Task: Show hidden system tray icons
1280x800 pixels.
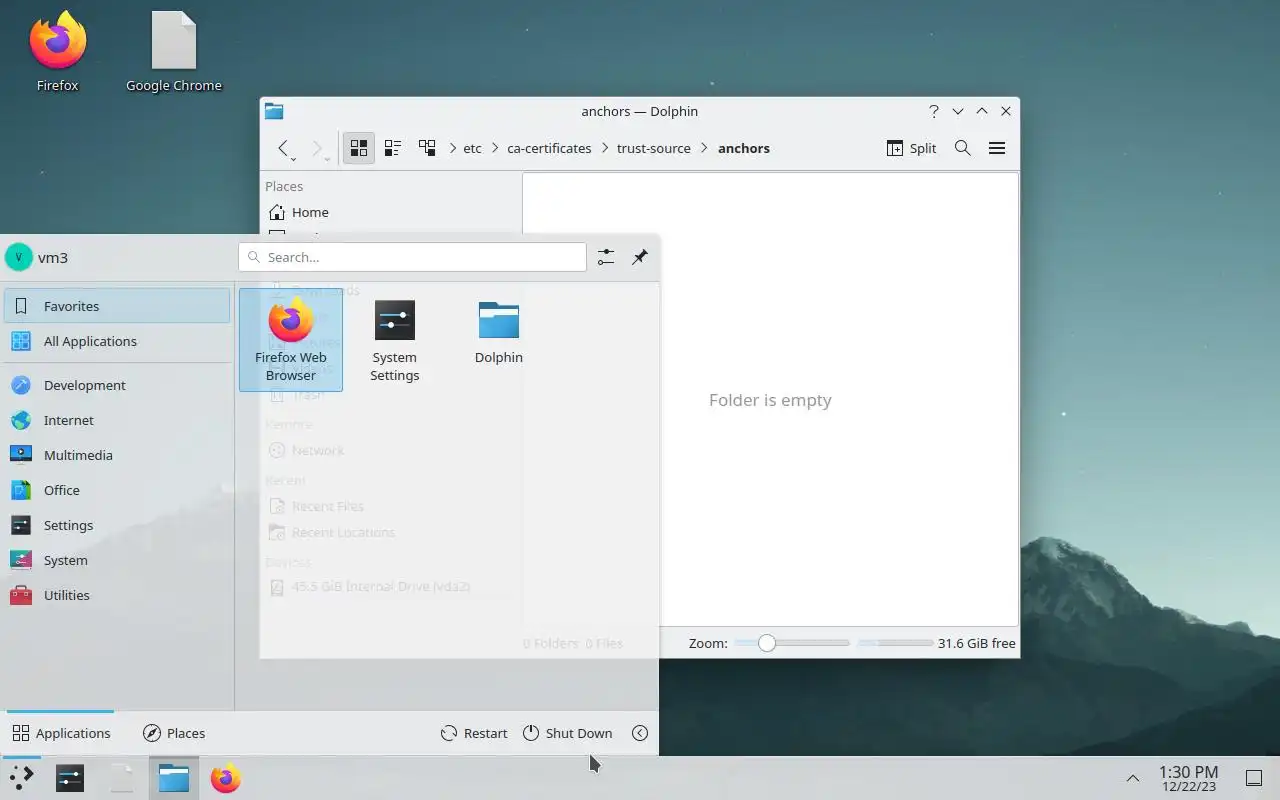Action: coord(1132,778)
